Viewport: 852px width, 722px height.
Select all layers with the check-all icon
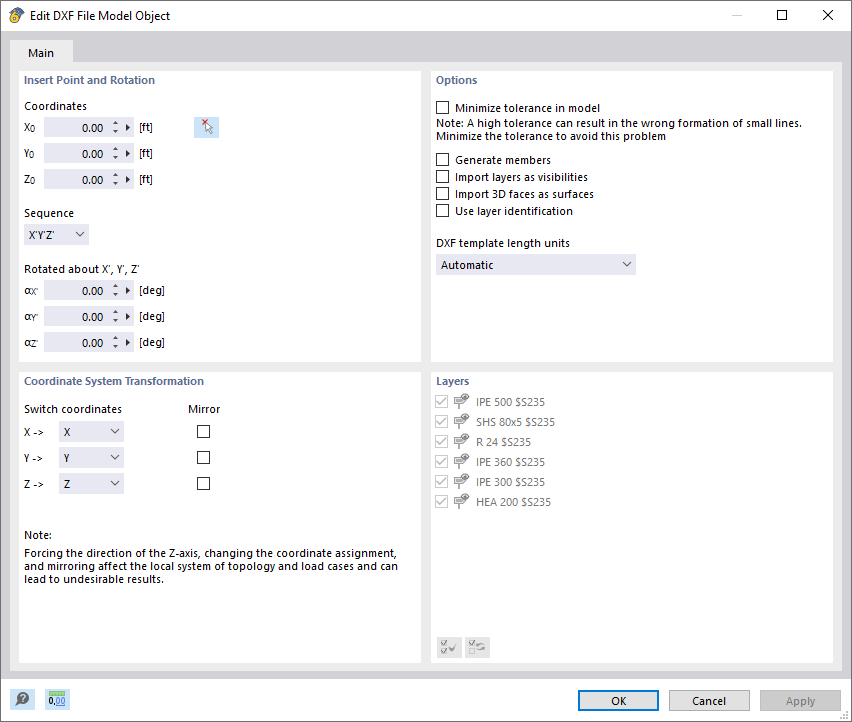pyautogui.click(x=448, y=647)
